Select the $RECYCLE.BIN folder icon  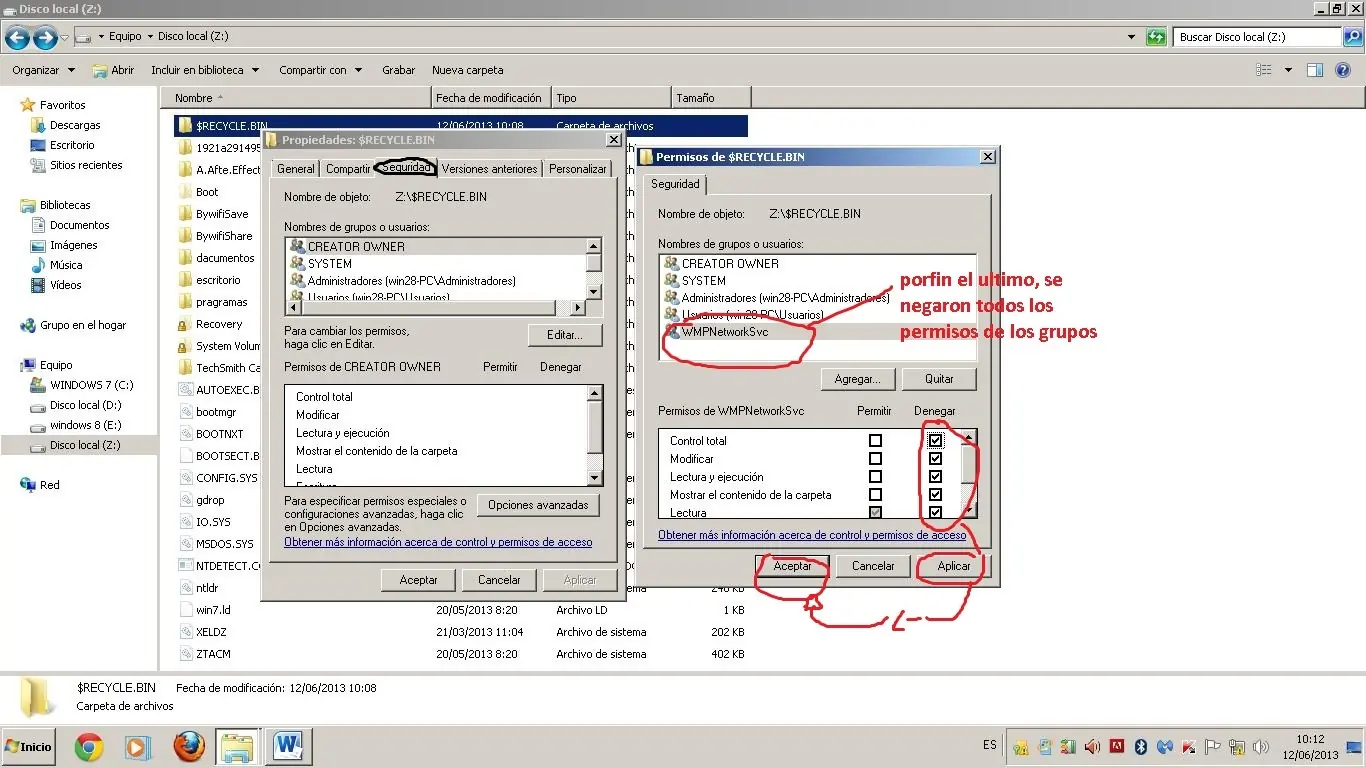point(185,126)
